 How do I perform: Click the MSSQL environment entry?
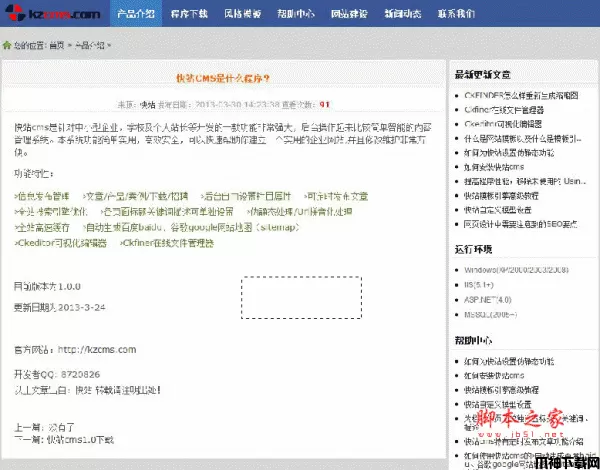491,315
